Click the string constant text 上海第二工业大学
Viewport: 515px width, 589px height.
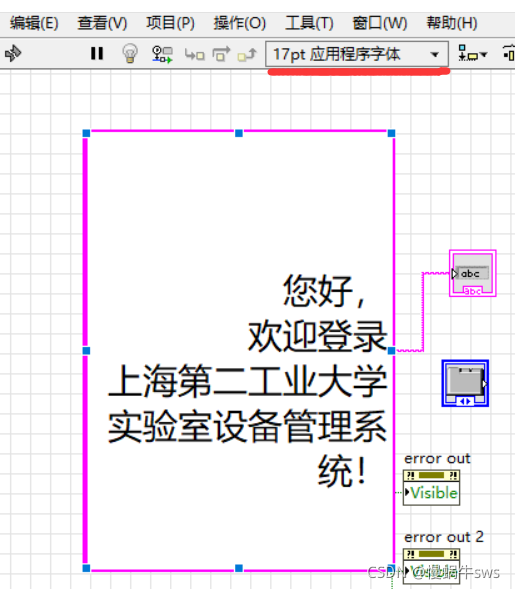pos(248,381)
